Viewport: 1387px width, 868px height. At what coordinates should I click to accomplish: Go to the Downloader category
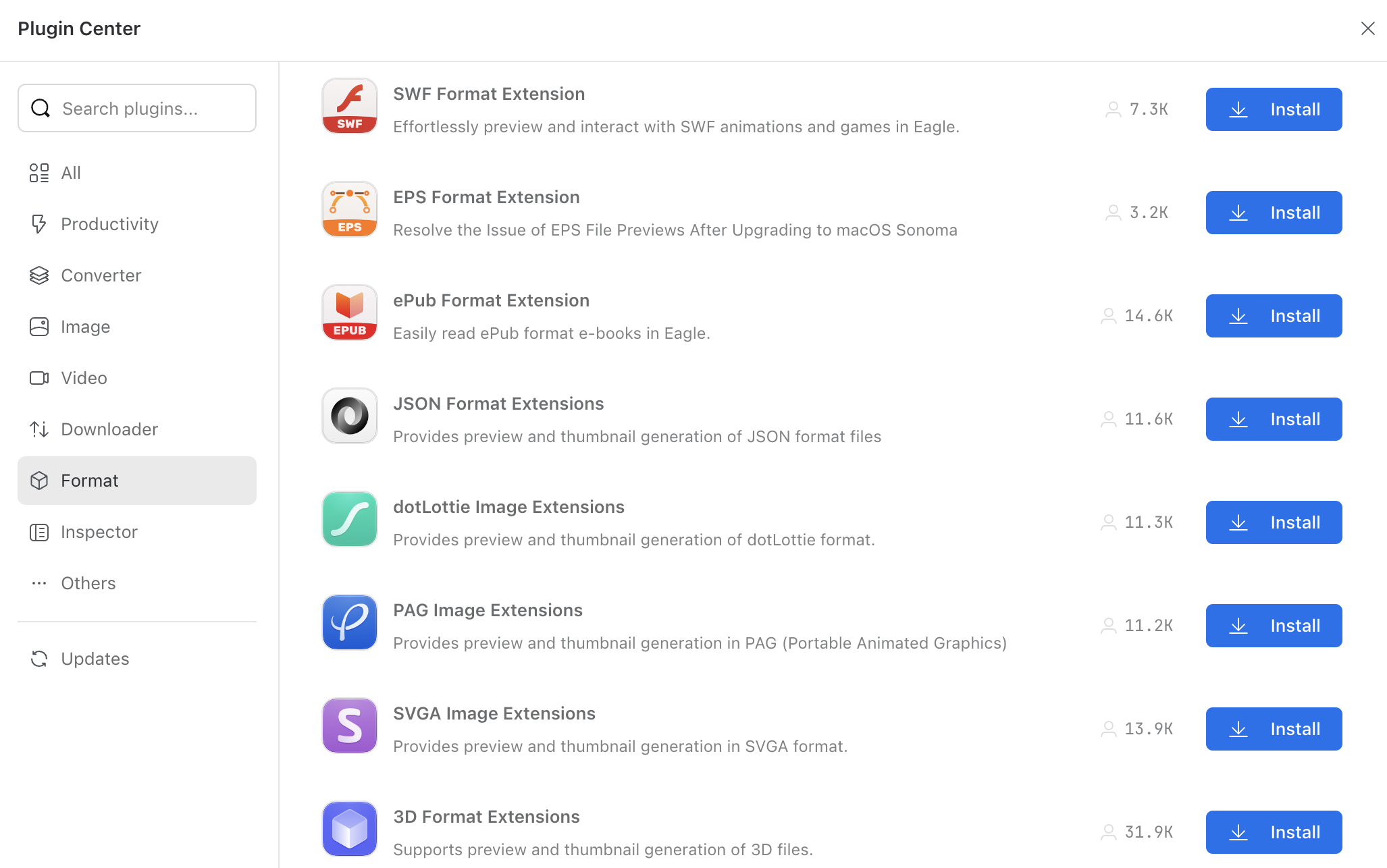click(x=109, y=429)
